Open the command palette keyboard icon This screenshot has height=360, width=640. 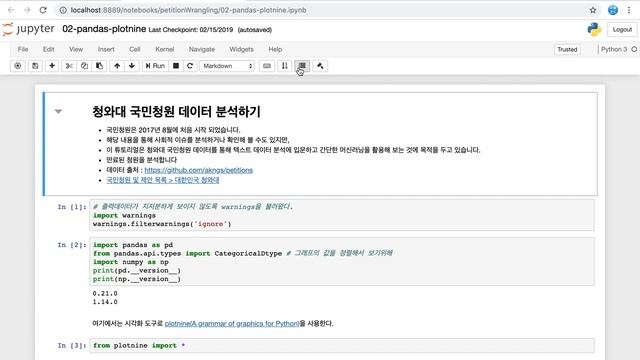267,66
